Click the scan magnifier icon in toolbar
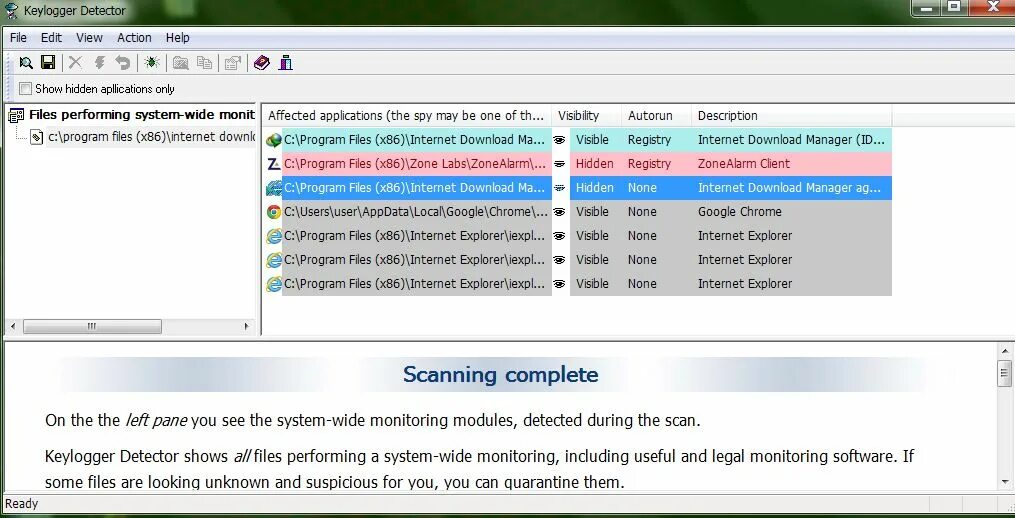Image resolution: width=1015 pixels, height=518 pixels. [26, 63]
